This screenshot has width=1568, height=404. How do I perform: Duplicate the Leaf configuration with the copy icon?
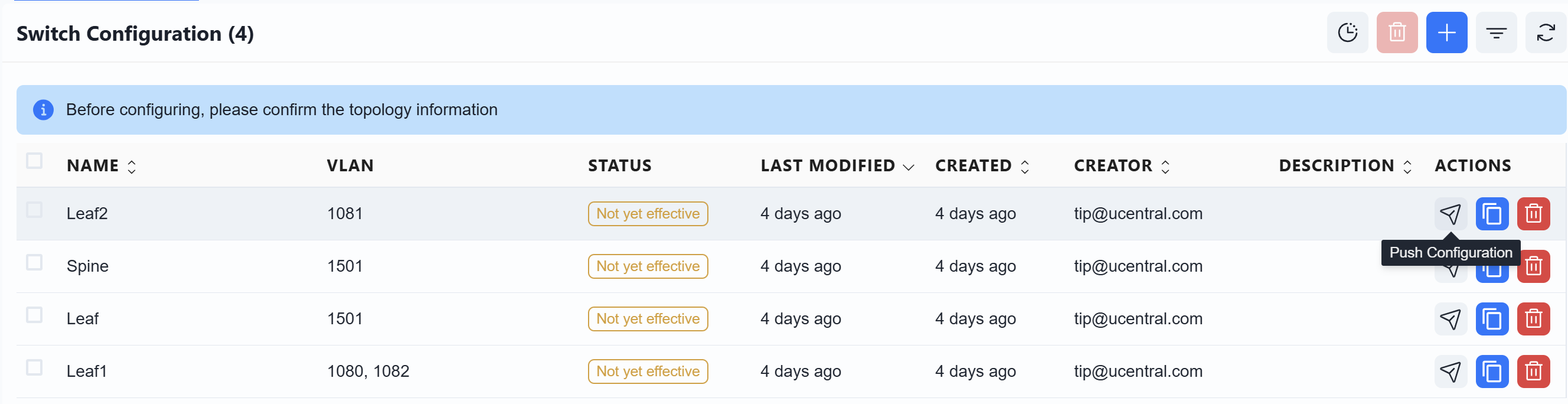(1492, 320)
